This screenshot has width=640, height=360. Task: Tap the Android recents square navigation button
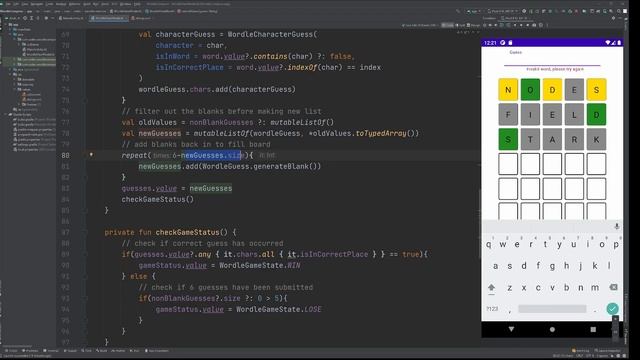pos(593,329)
